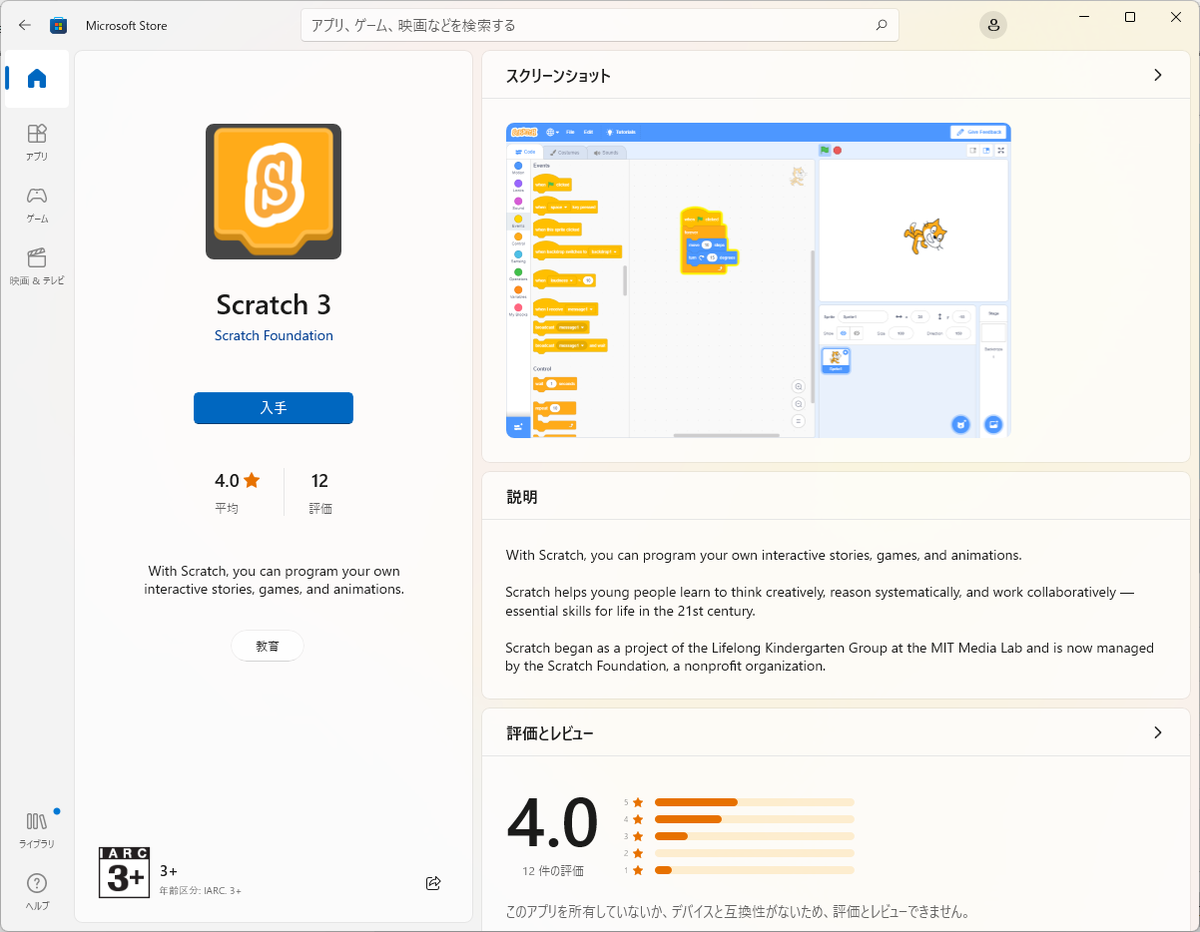Click the search box for apps

coord(600,25)
